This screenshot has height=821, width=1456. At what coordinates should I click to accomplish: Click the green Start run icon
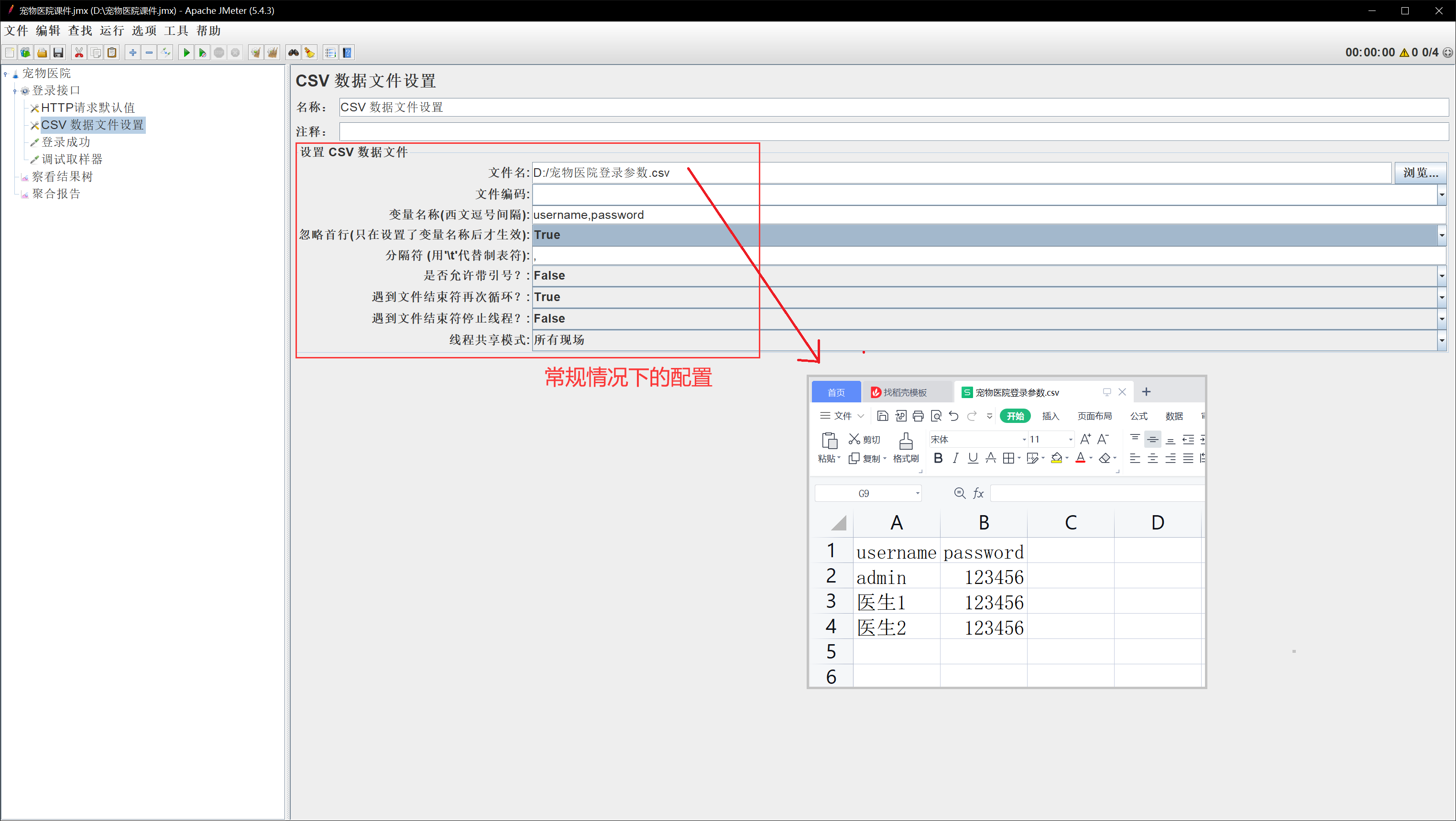pos(186,53)
